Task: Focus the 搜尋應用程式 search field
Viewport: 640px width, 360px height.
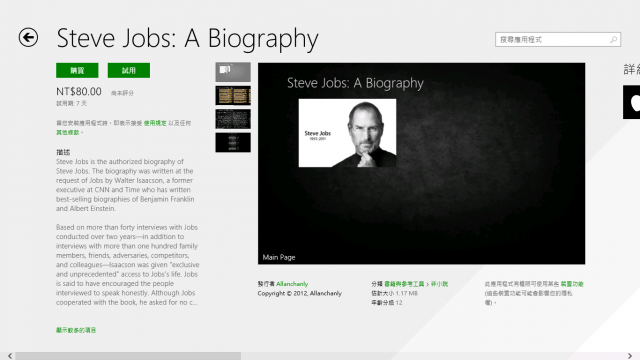Action: pyautogui.click(x=558, y=40)
